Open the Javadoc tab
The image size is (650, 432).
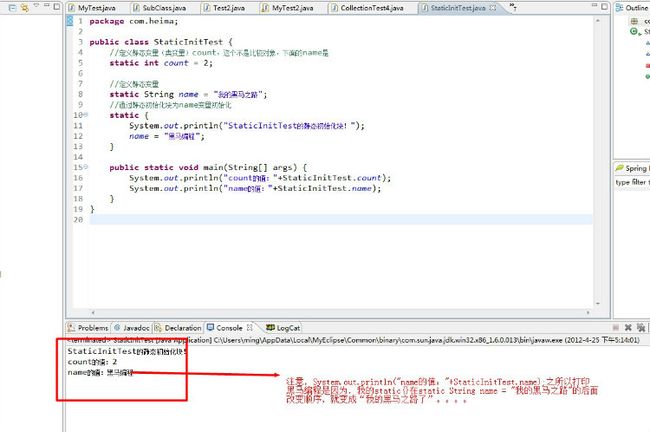(x=132, y=328)
